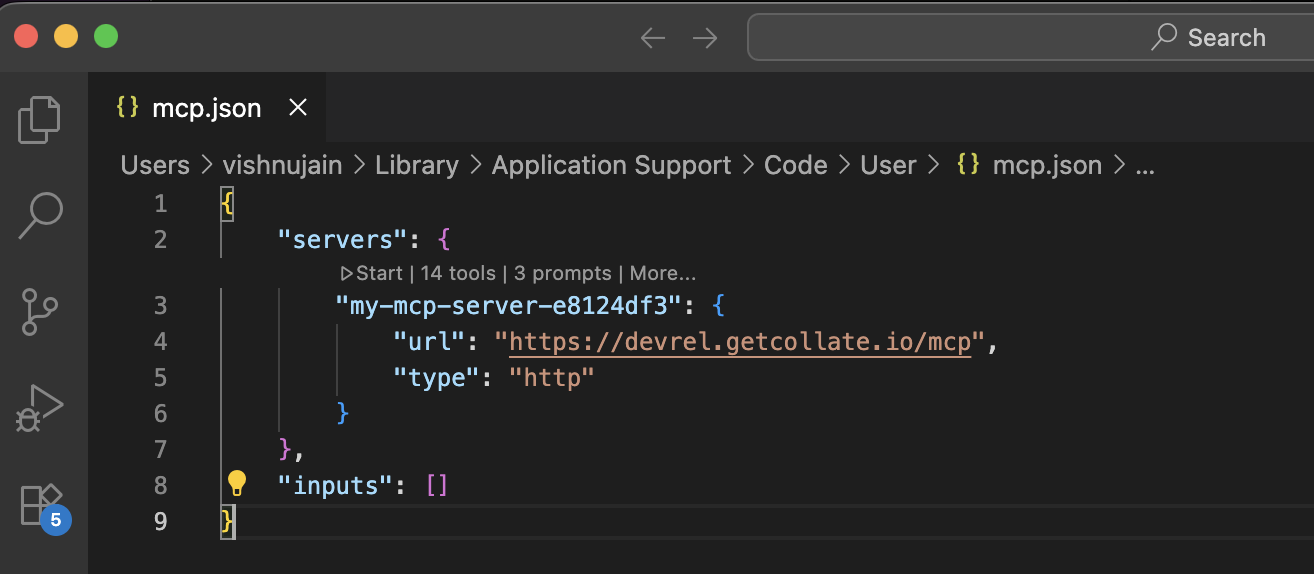
Task: Click the macOS red close window button
Action: point(26,37)
